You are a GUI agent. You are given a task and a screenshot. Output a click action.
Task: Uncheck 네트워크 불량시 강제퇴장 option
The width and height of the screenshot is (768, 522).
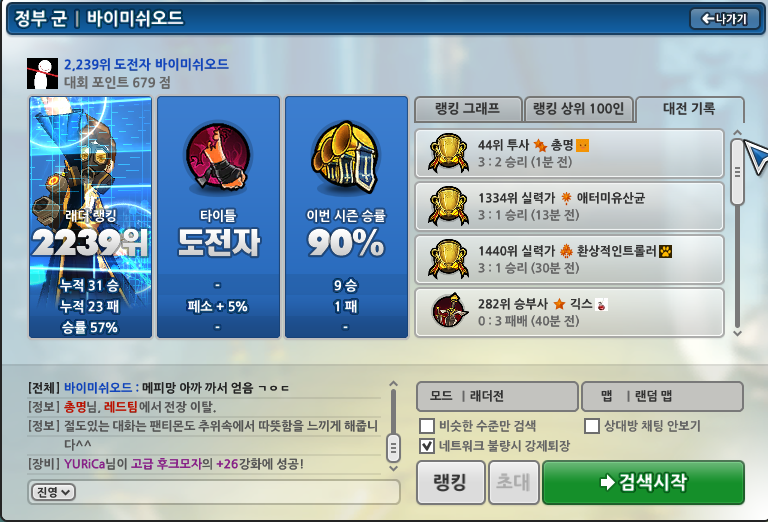[x=427, y=446]
